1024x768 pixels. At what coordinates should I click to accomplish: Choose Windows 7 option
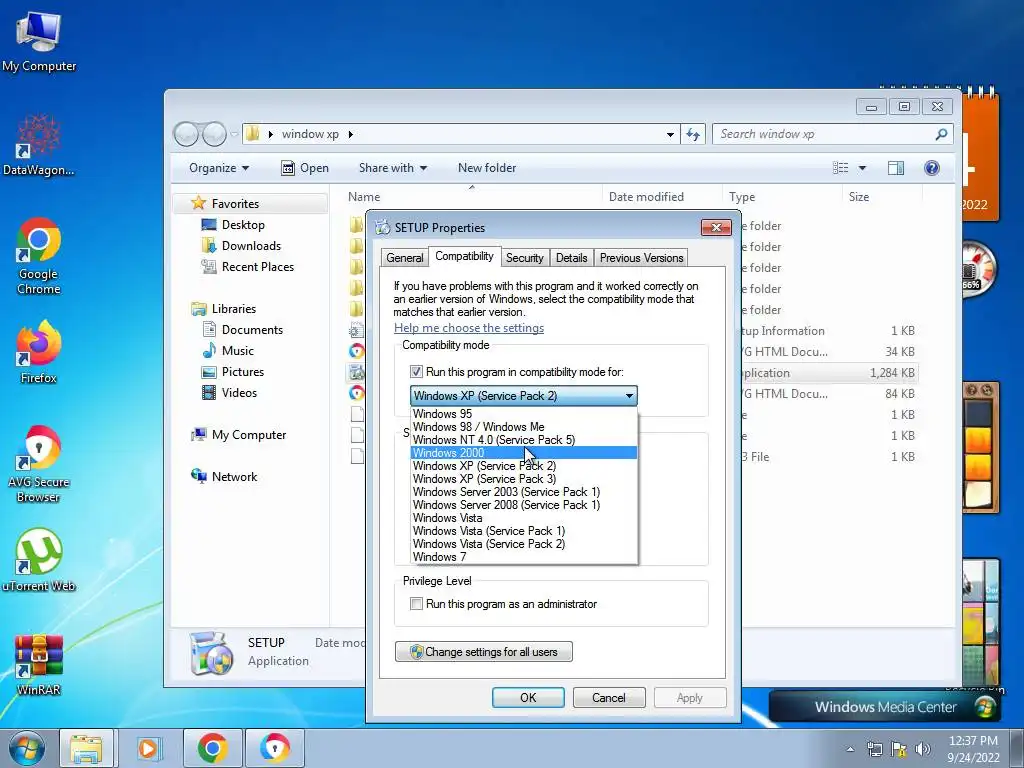pyautogui.click(x=524, y=557)
